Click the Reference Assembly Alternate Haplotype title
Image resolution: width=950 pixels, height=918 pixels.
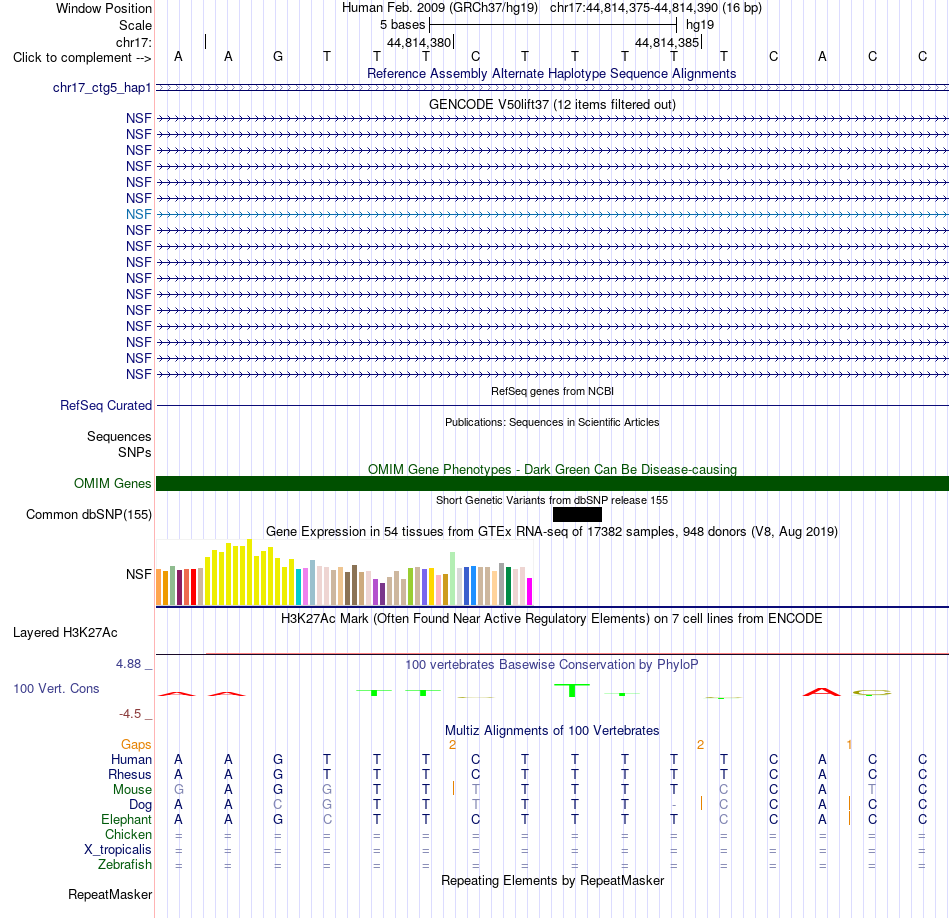552,74
